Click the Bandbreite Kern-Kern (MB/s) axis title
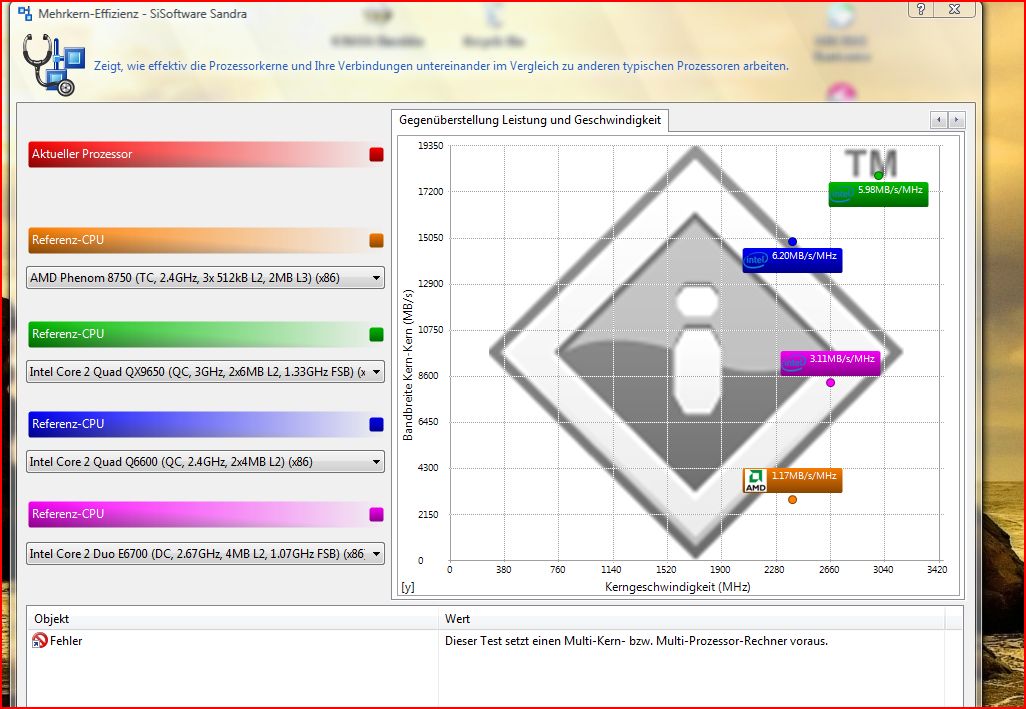The height and width of the screenshot is (709, 1026). coord(408,364)
